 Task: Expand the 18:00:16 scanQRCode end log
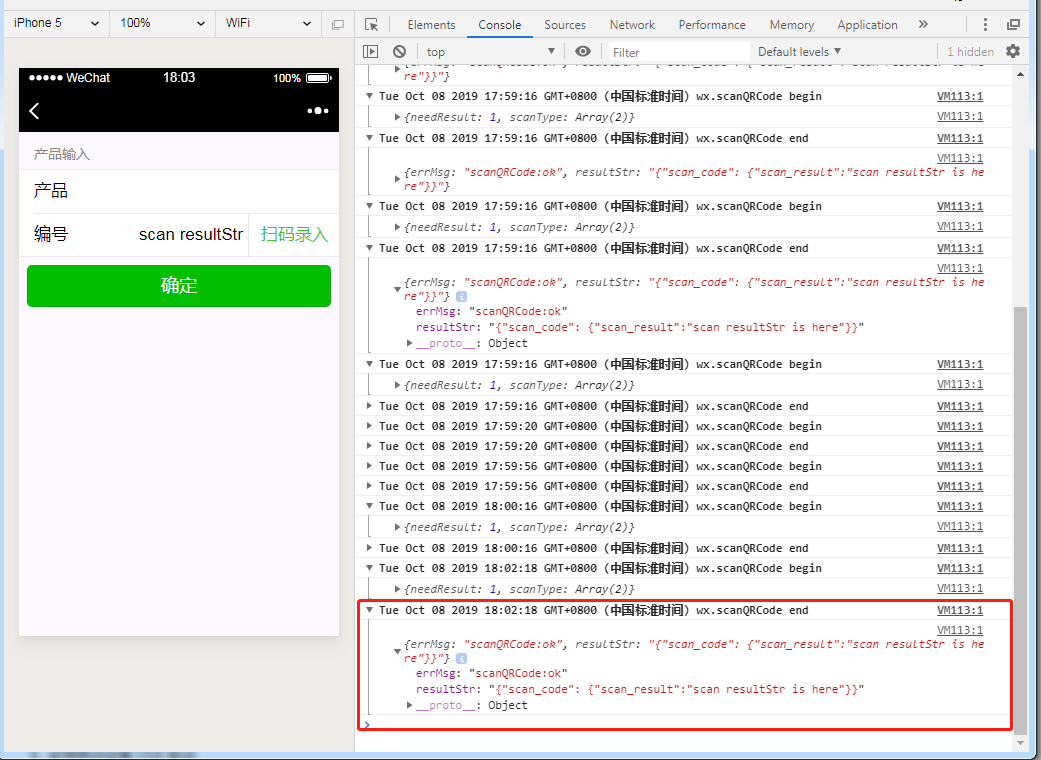click(x=370, y=548)
